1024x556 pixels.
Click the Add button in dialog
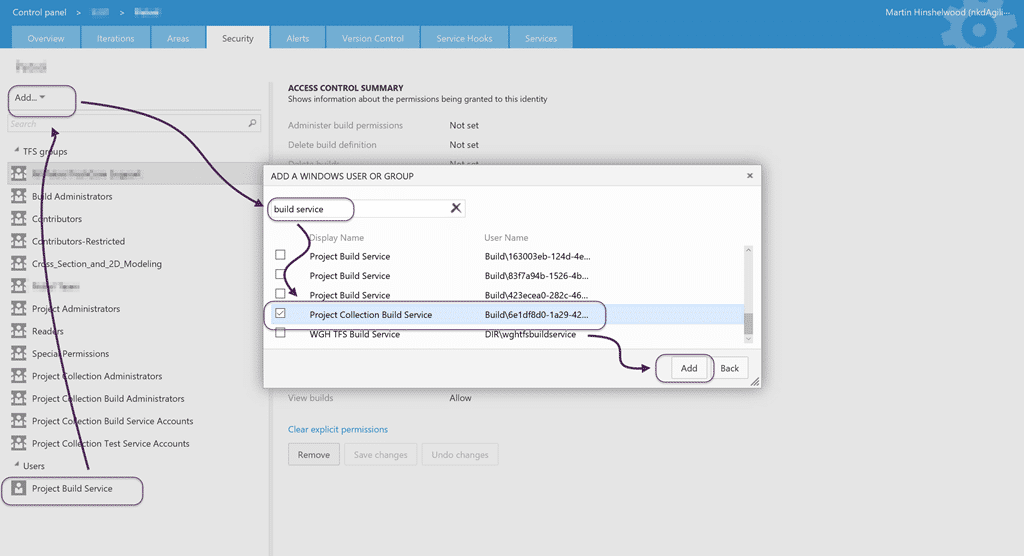(x=689, y=368)
